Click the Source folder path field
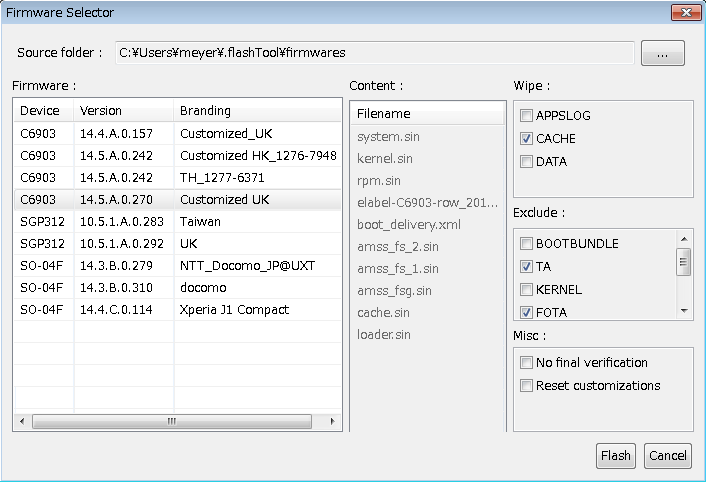 [x=375, y=53]
